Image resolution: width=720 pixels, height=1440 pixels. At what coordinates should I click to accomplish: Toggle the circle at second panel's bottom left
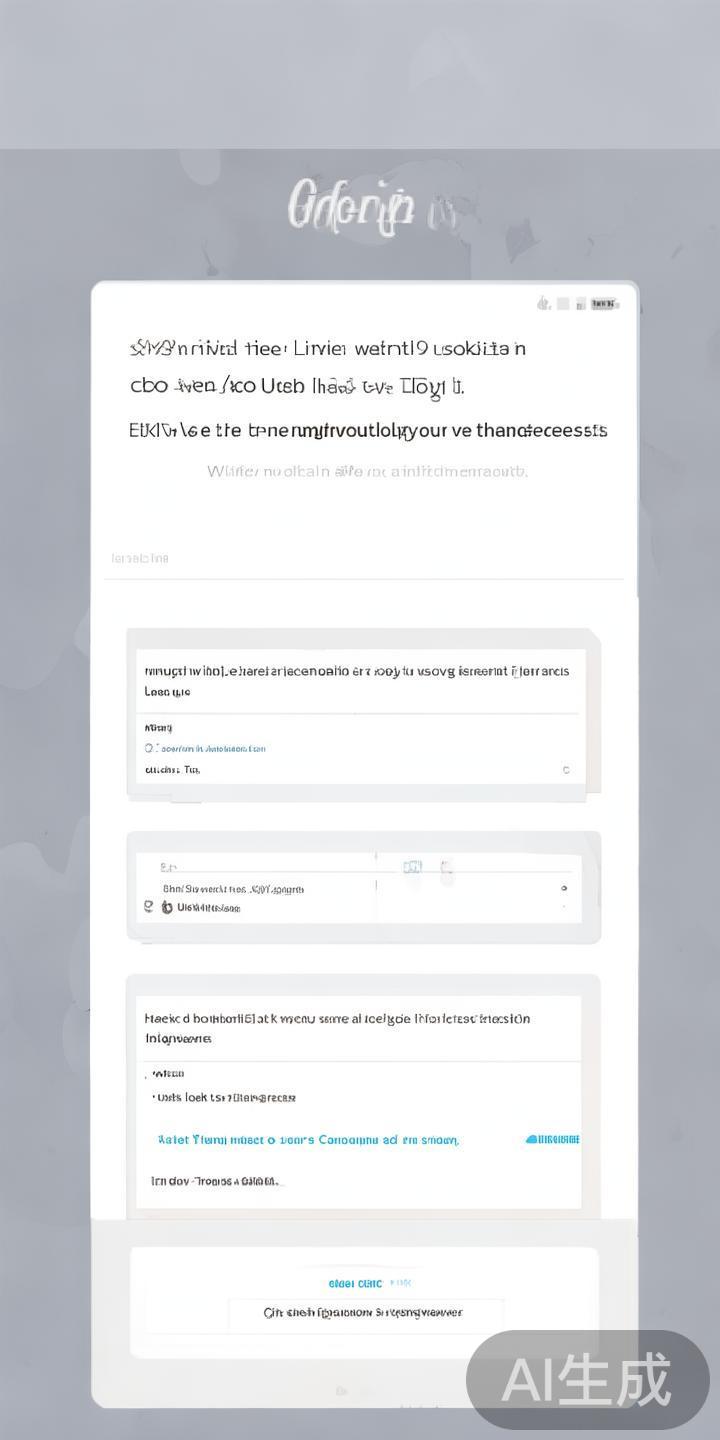[149, 906]
